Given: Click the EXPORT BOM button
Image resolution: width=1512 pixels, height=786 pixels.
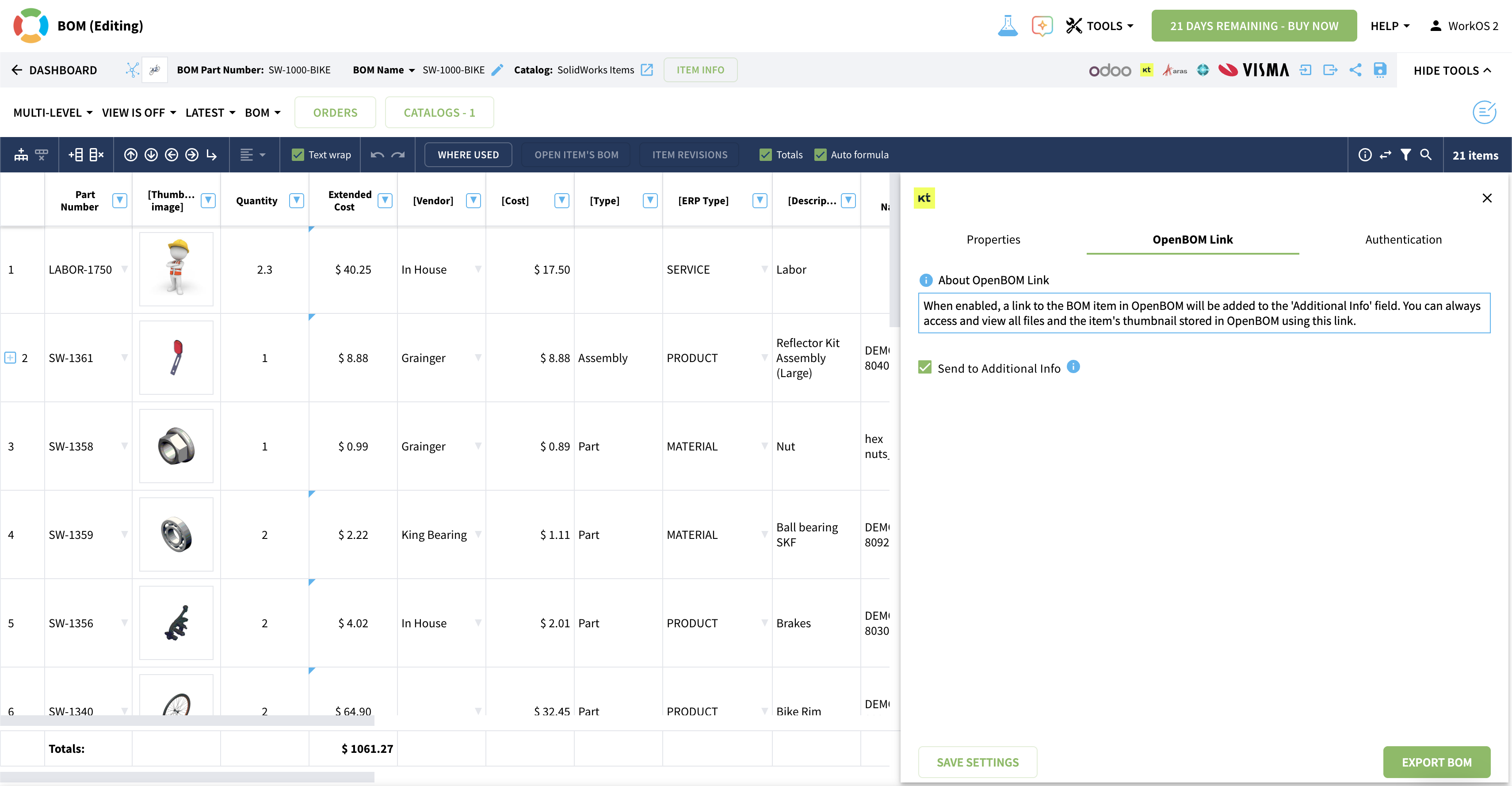Looking at the screenshot, I should click(1436, 762).
